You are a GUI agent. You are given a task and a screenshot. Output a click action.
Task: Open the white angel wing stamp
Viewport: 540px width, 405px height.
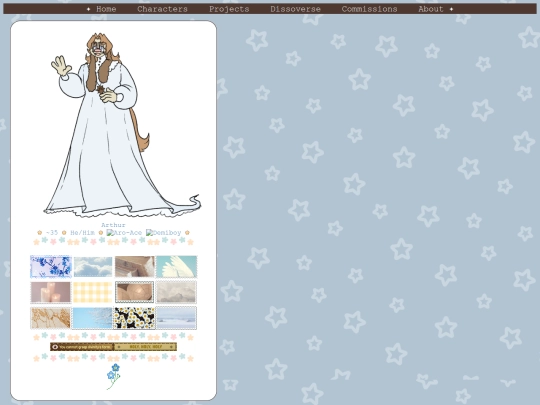[x=176, y=267]
